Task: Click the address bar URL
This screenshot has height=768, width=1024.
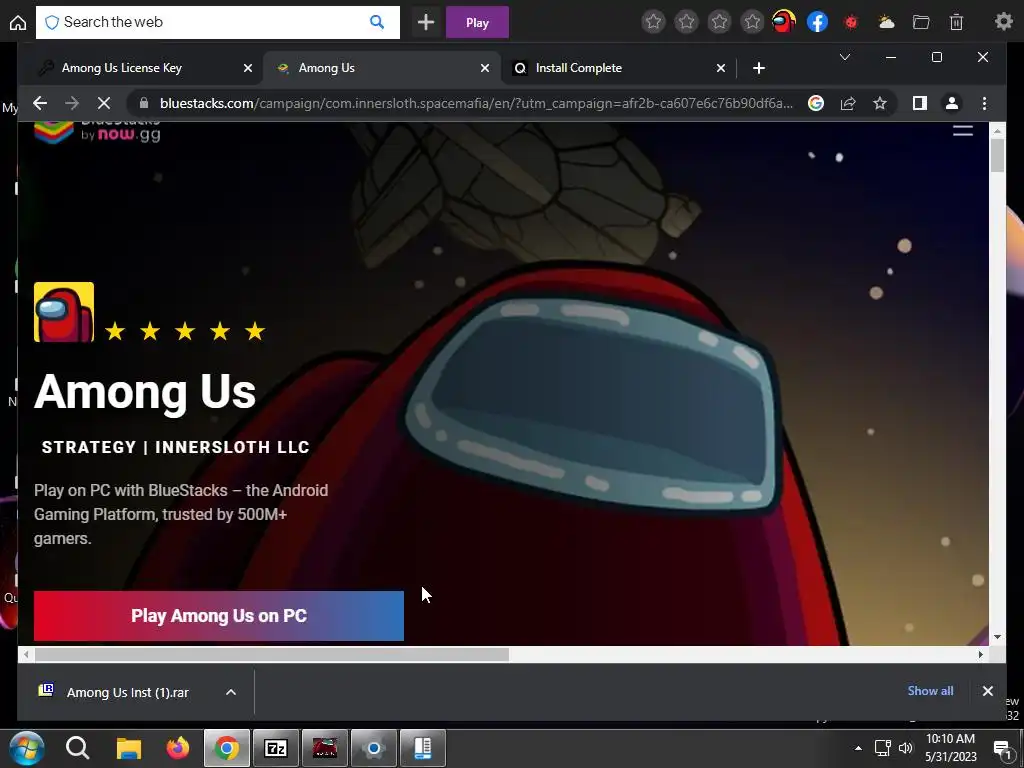Action: point(476,103)
